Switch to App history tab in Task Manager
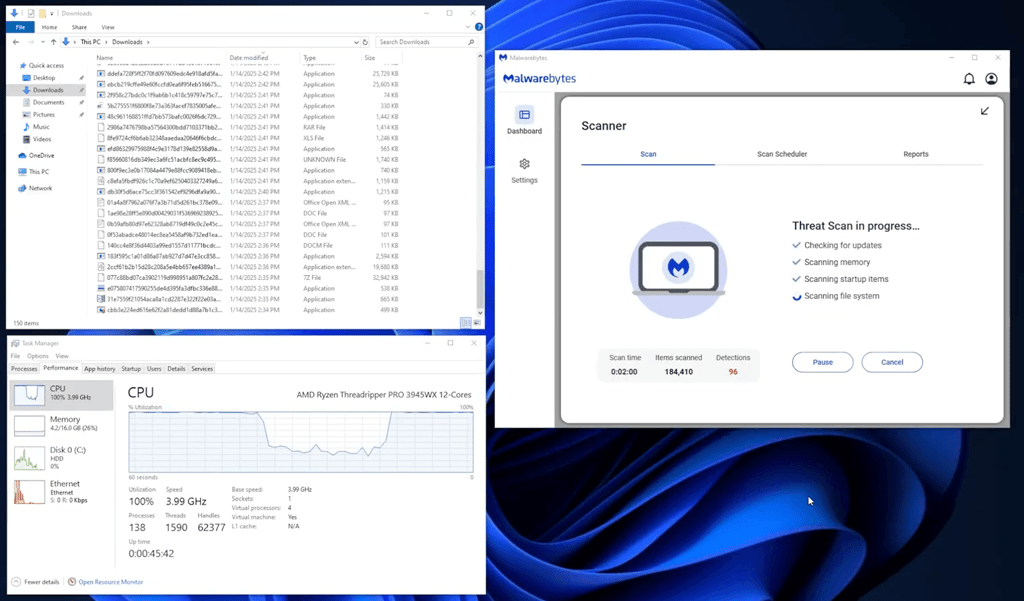Image resolution: width=1024 pixels, height=601 pixels. tap(99, 369)
